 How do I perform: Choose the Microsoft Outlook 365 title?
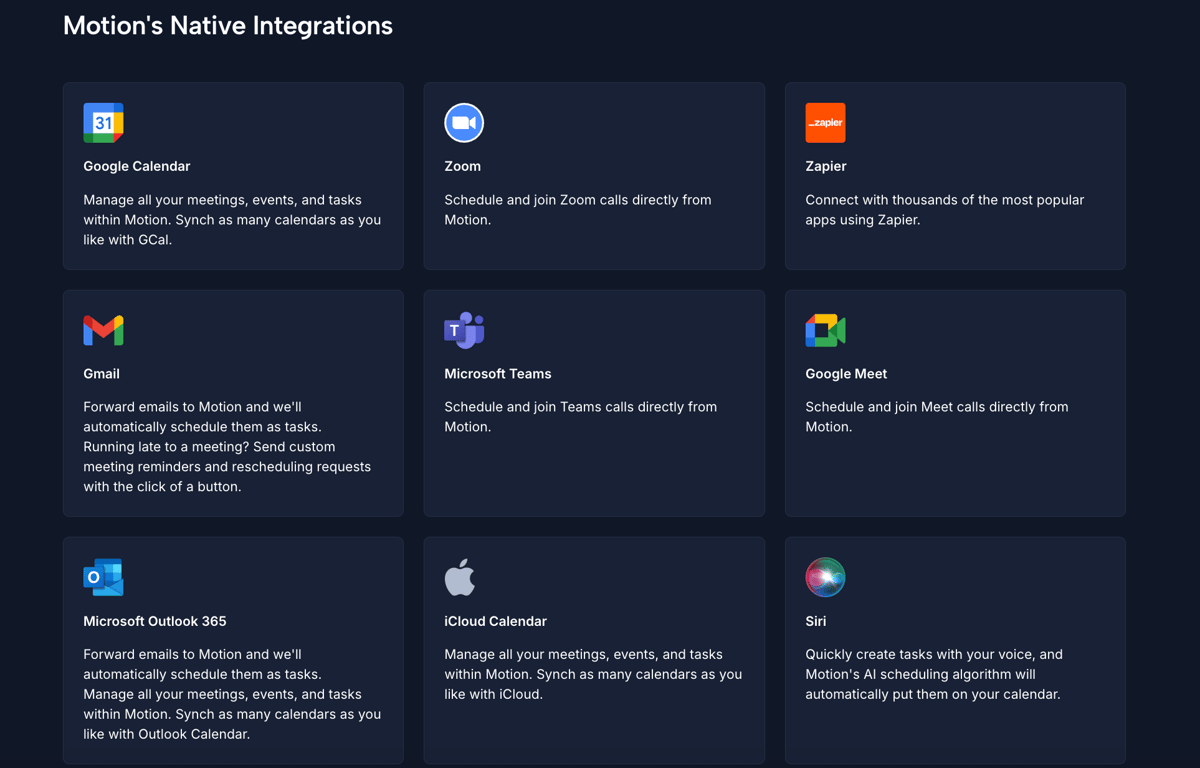pyautogui.click(x=155, y=621)
